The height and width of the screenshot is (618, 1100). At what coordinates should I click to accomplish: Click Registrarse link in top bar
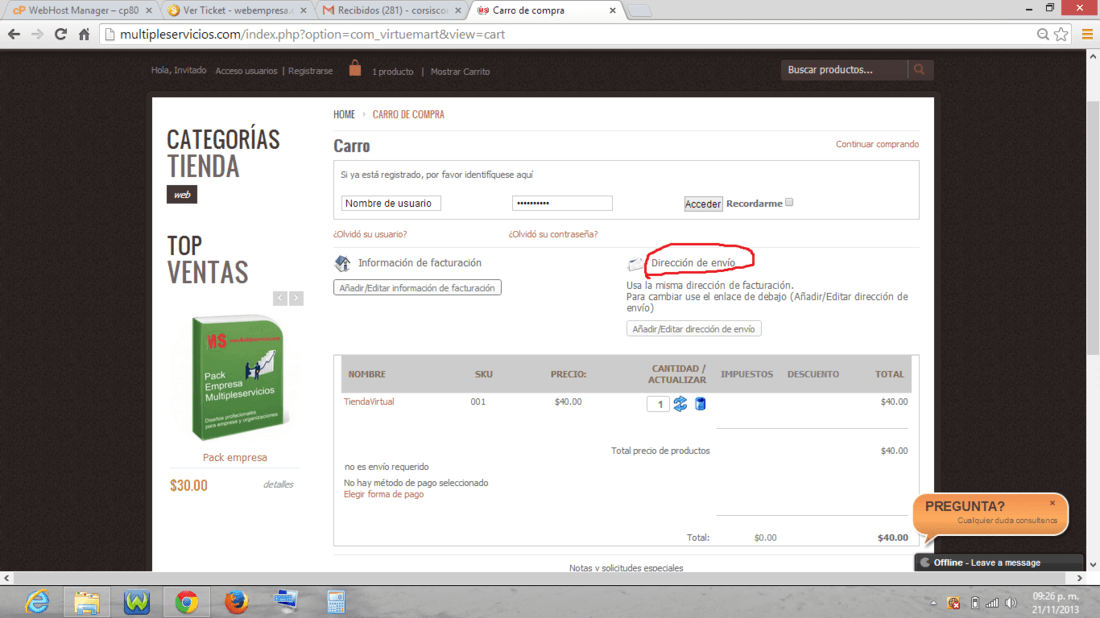point(310,71)
